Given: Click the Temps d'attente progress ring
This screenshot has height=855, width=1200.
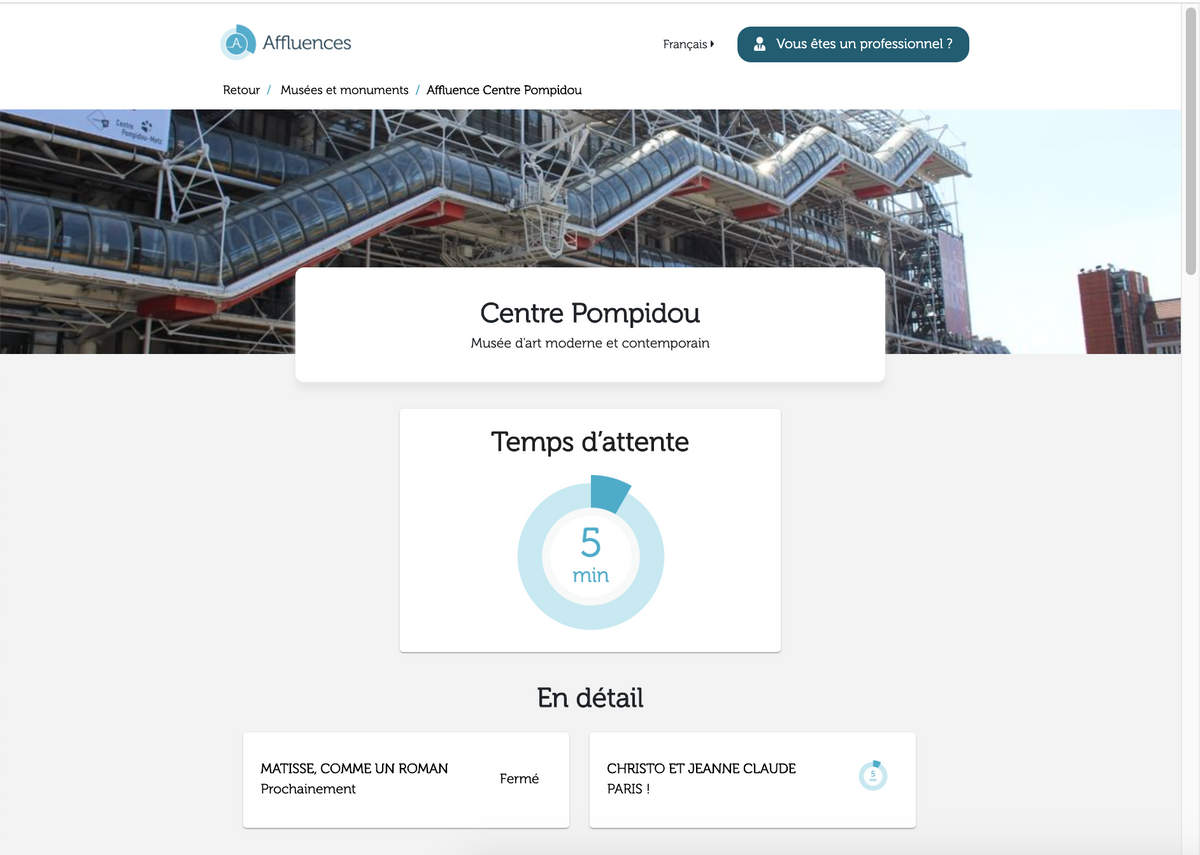Looking at the screenshot, I should [590, 490].
